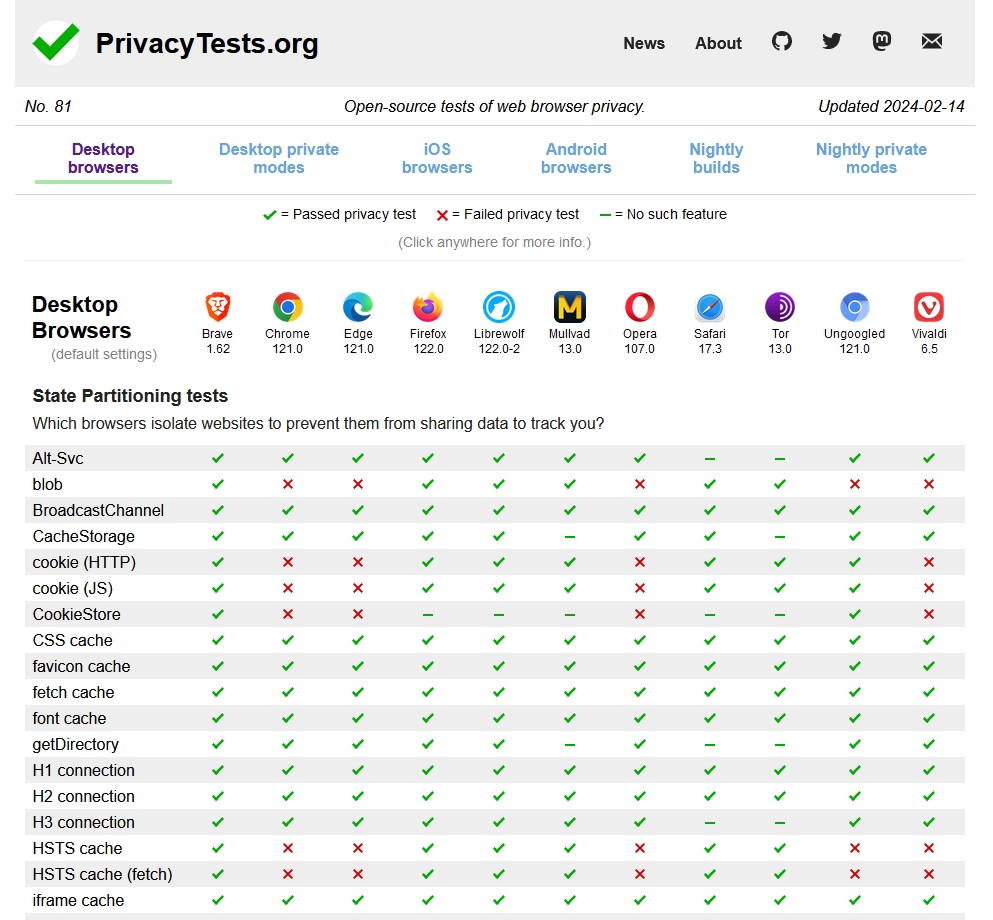This screenshot has height=920, width=993.
Task: Click the No. 81 issue number
Action: coord(48,106)
